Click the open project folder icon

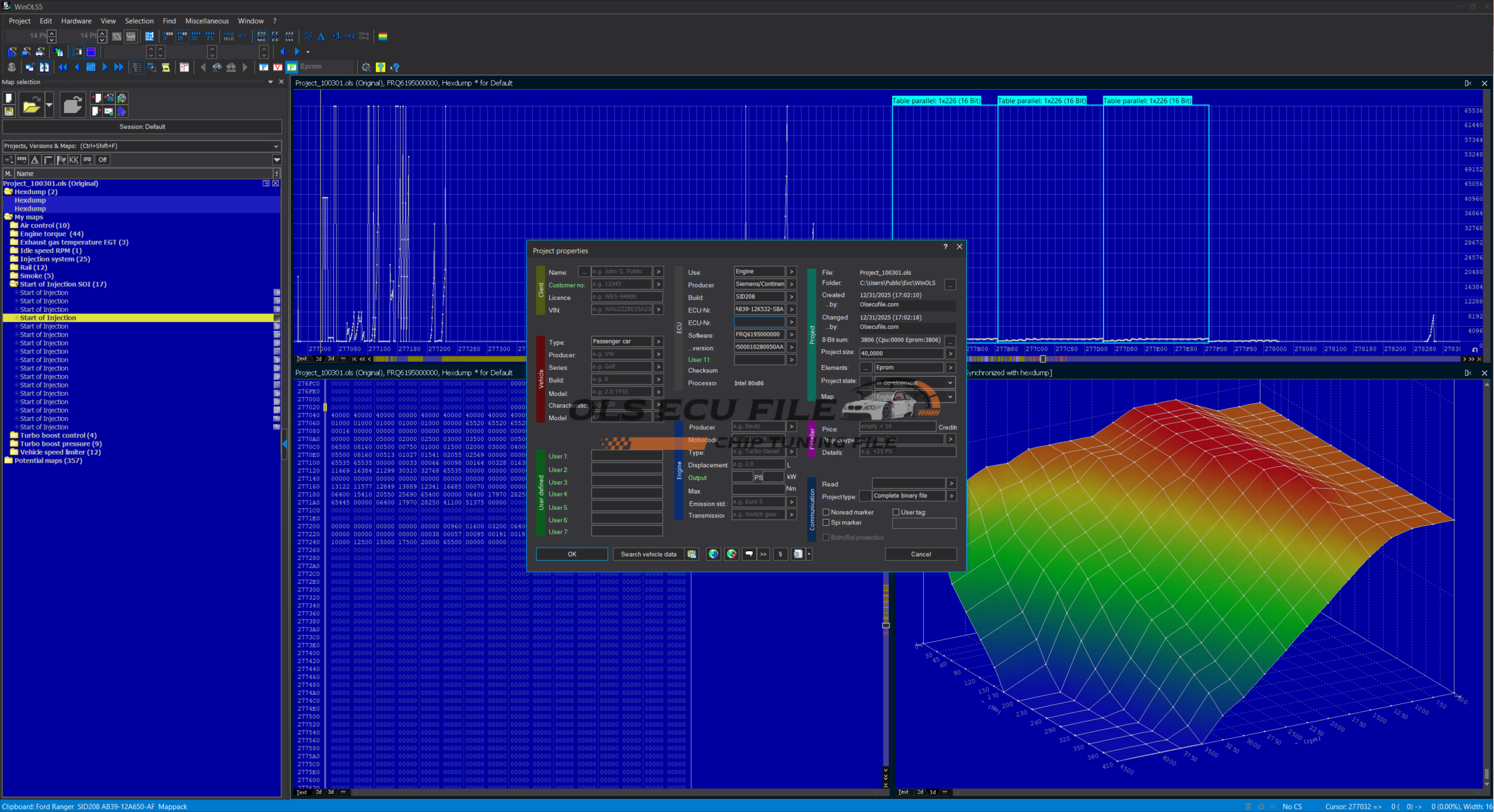click(x=32, y=106)
